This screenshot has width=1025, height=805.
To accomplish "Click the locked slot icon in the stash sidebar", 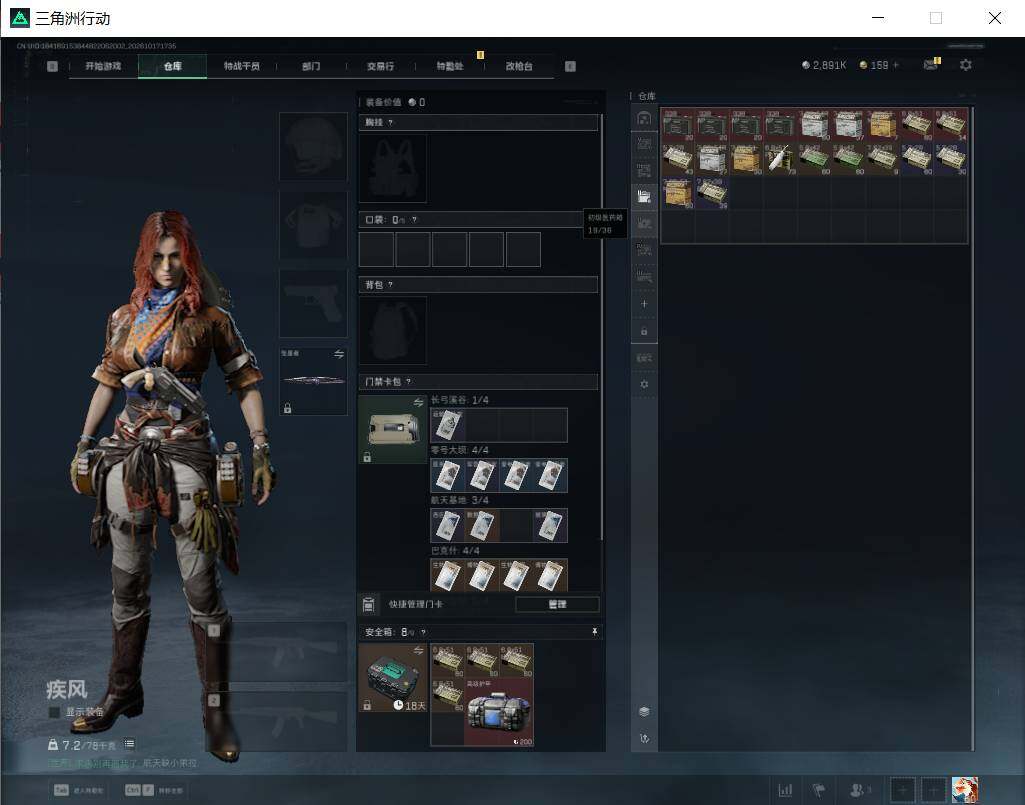I will coord(644,332).
